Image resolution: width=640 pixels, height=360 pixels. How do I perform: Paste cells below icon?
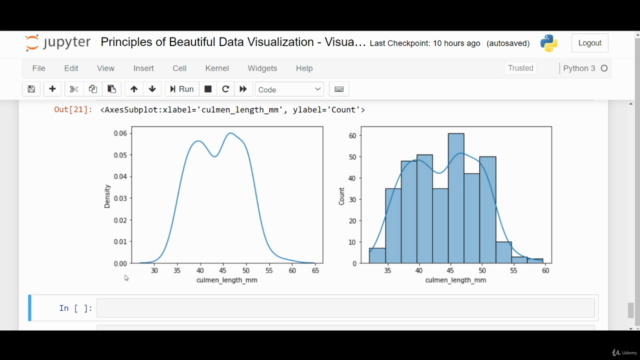(x=111, y=89)
